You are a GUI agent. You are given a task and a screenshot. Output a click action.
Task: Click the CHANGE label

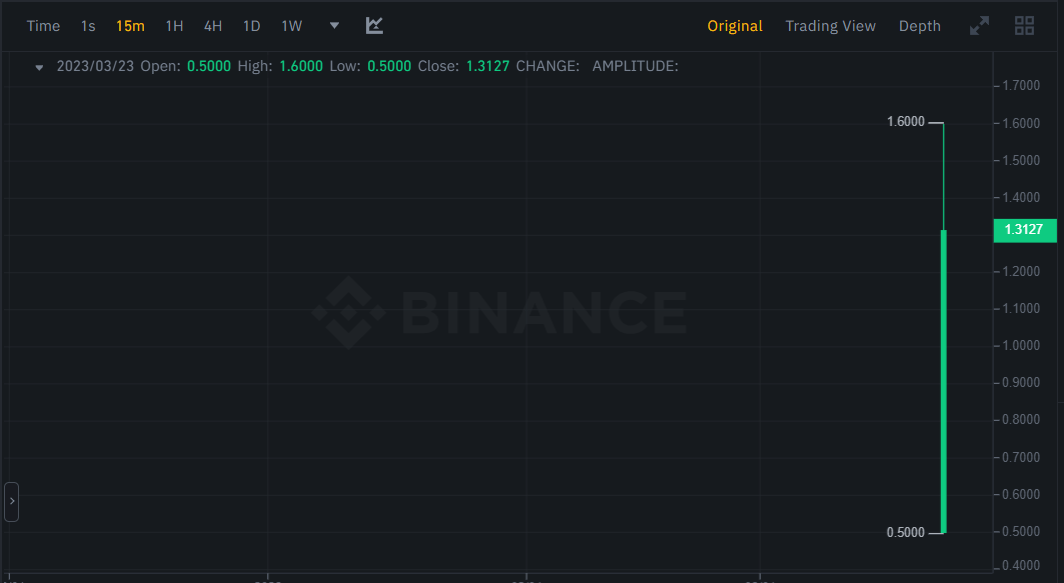548,67
